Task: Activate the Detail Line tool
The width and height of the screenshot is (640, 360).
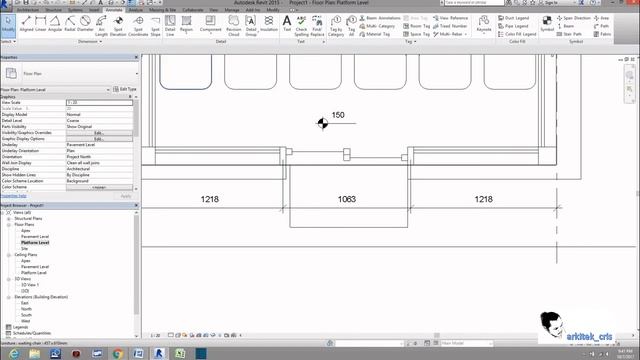Action: click(170, 26)
